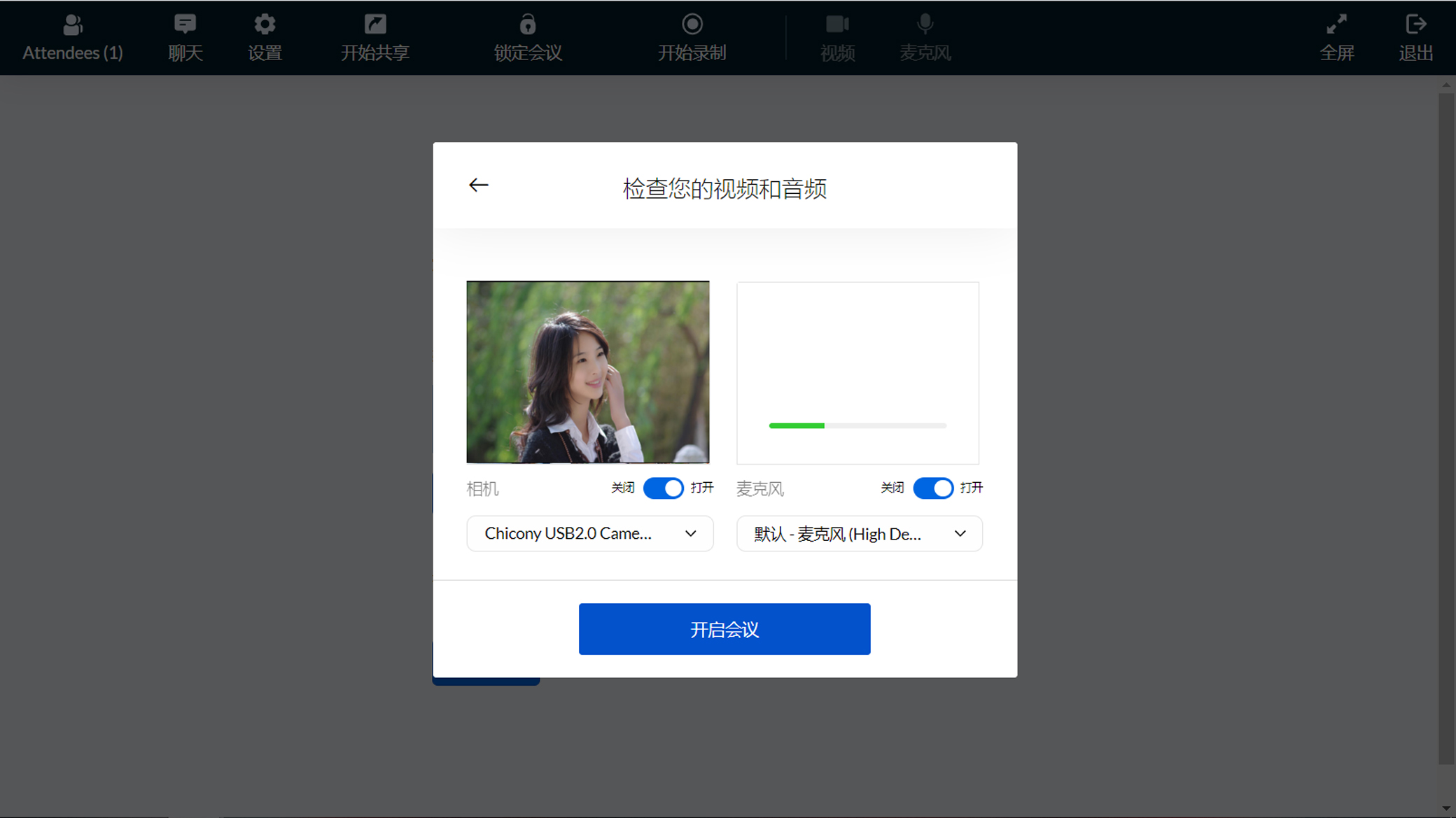Screen dimensions: 1456x818
Task: Toggle the microphone (麦克风) switch
Action: click(932, 488)
